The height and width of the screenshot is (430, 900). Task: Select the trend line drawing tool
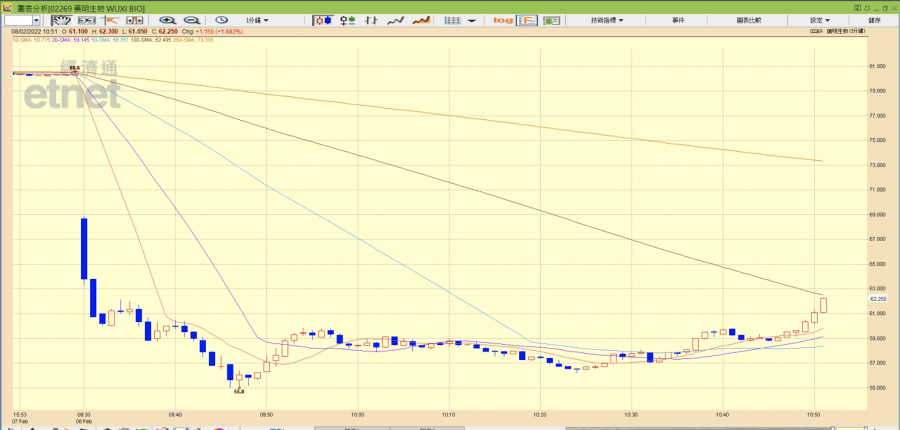coord(114,20)
